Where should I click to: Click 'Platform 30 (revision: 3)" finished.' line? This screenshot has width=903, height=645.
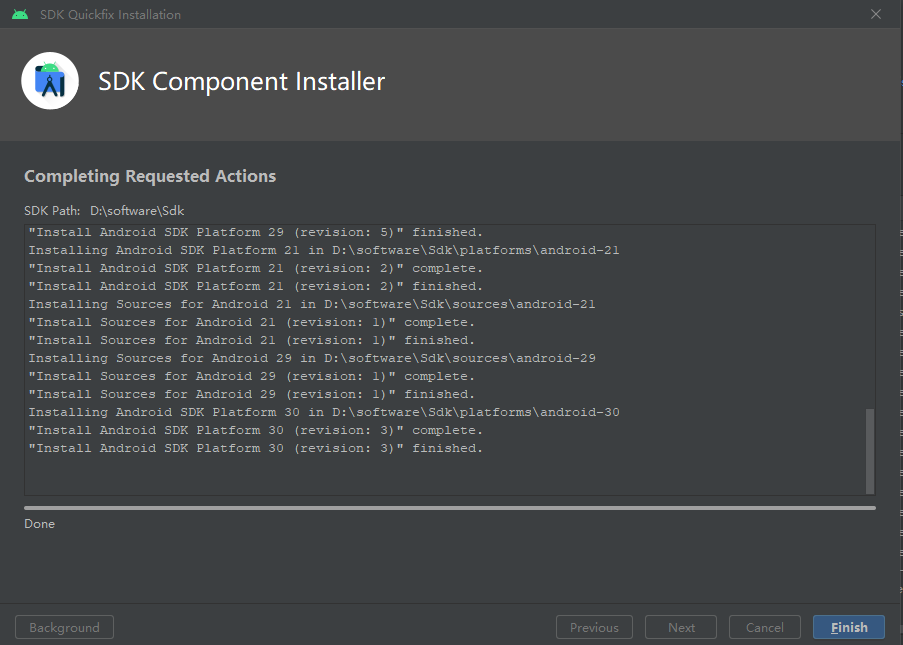click(256, 448)
